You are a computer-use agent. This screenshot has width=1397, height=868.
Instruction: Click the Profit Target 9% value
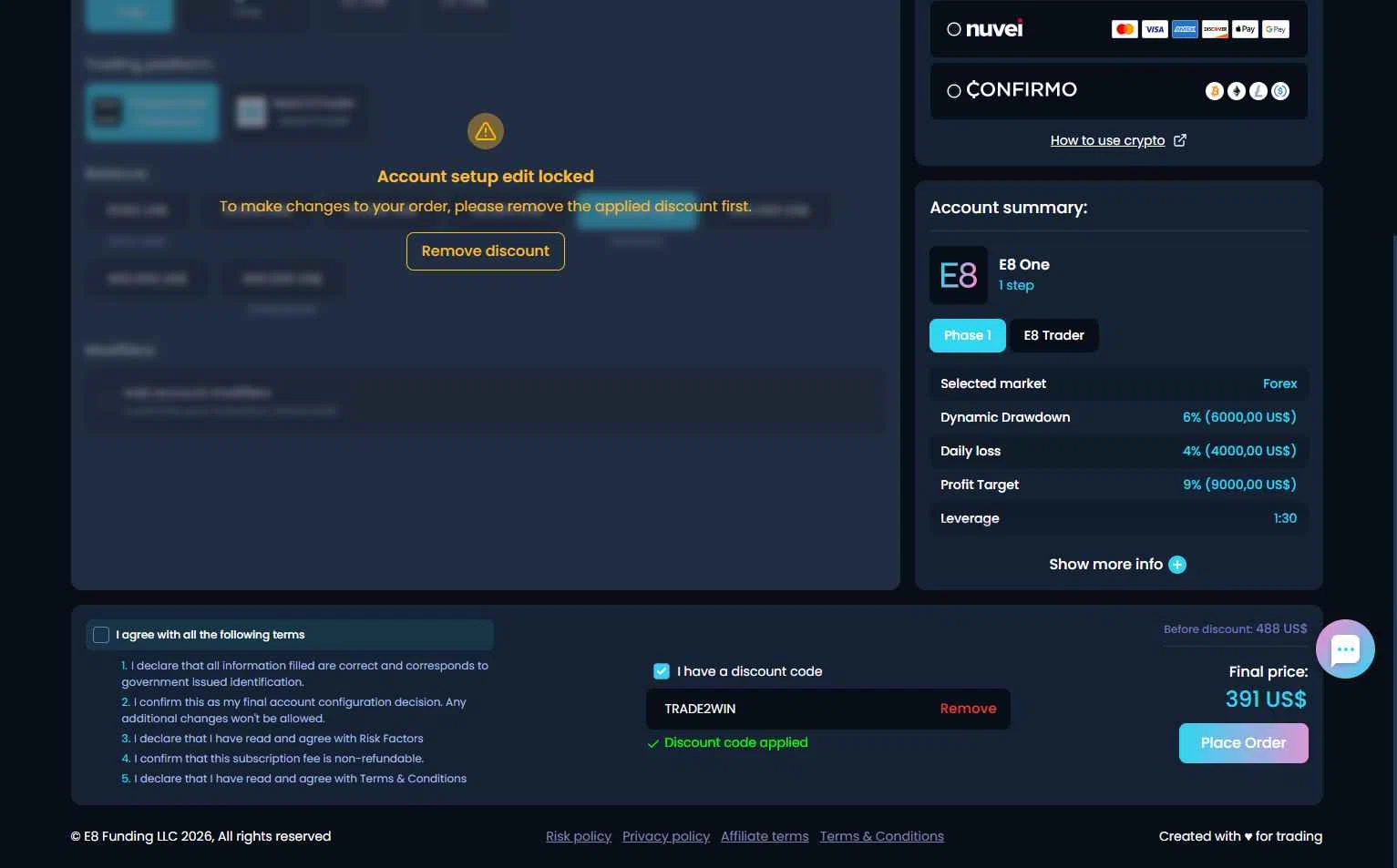pyautogui.click(x=1239, y=485)
